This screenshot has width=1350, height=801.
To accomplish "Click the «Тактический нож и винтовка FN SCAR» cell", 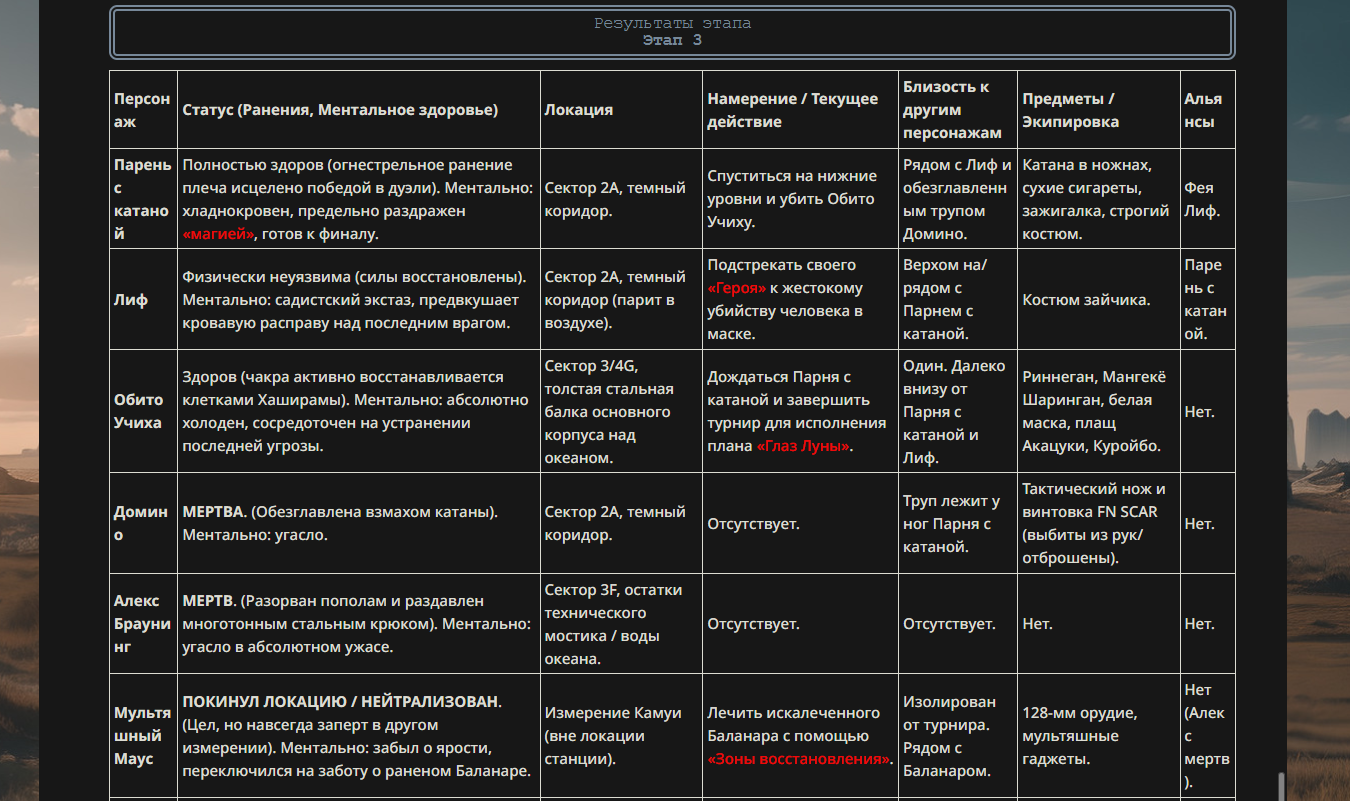I will [1099, 524].
